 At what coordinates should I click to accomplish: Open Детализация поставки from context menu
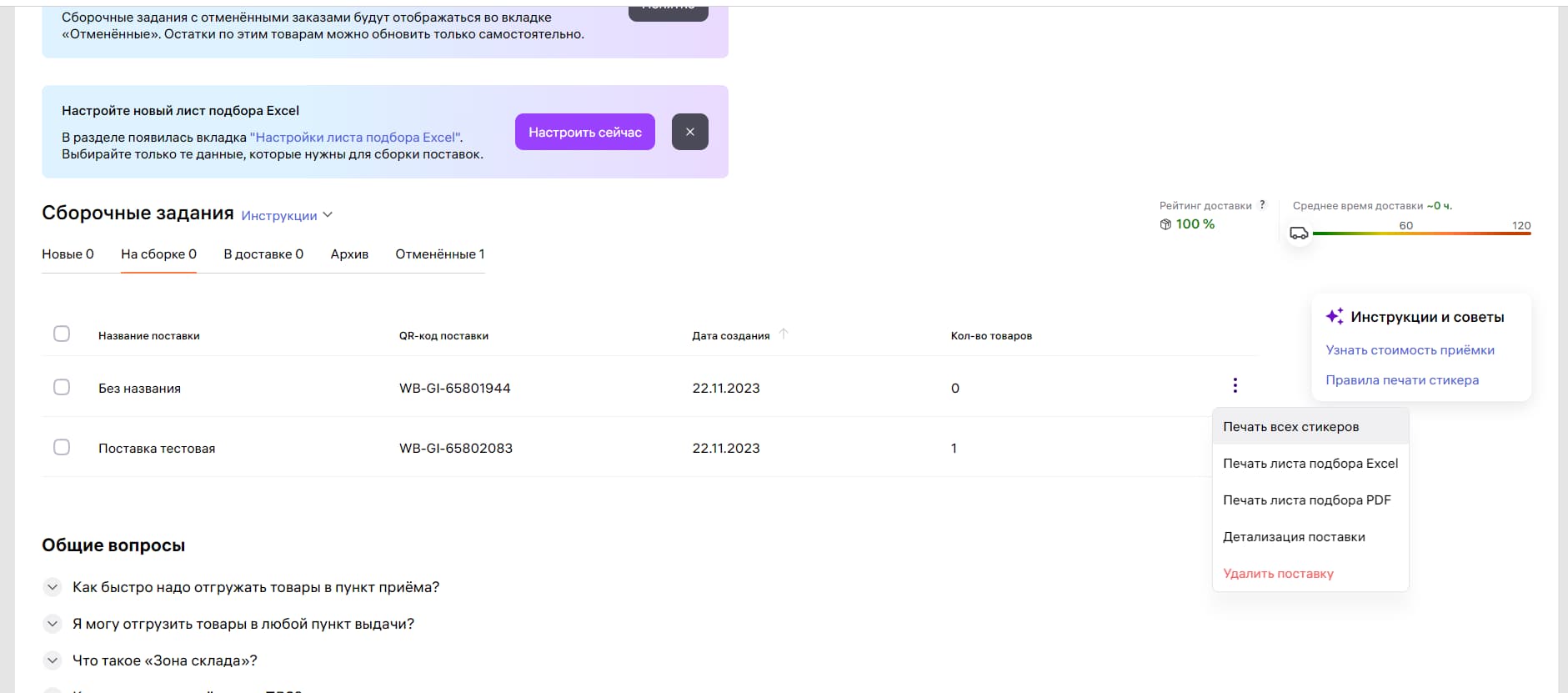(1310, 536)
